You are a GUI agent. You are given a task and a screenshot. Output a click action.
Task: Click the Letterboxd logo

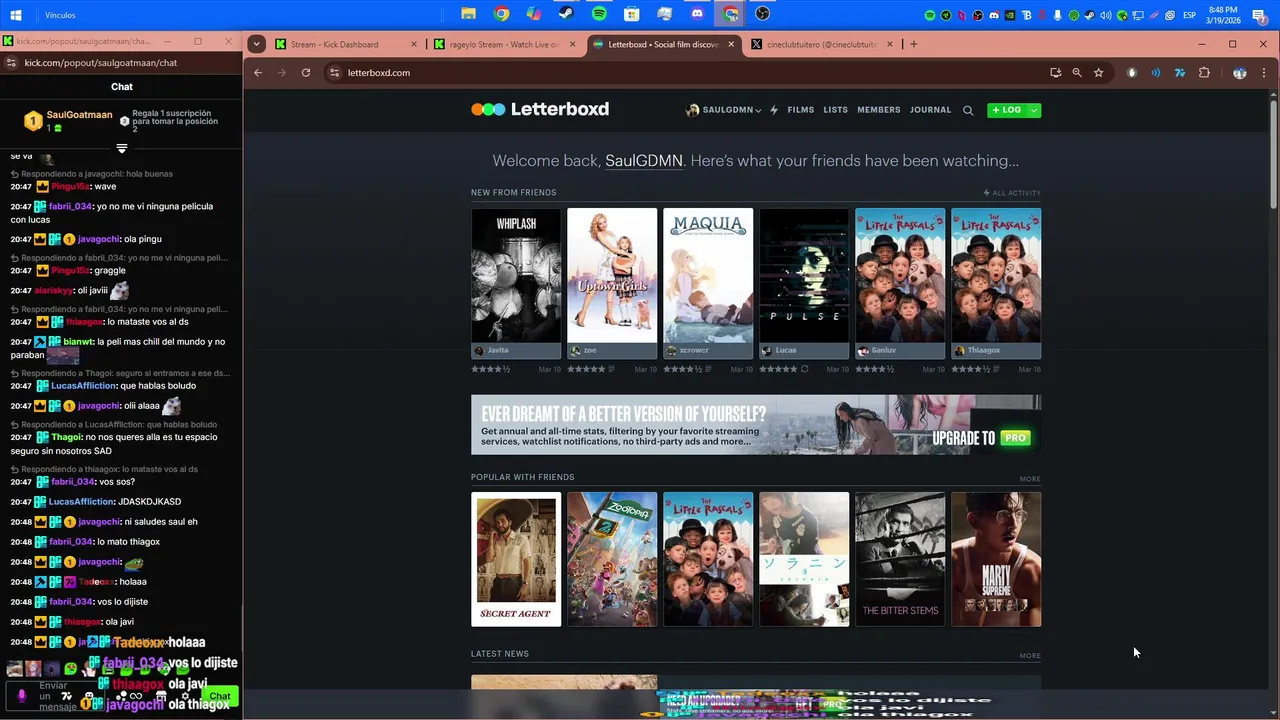pyautogui.click(x=540, y=109)
